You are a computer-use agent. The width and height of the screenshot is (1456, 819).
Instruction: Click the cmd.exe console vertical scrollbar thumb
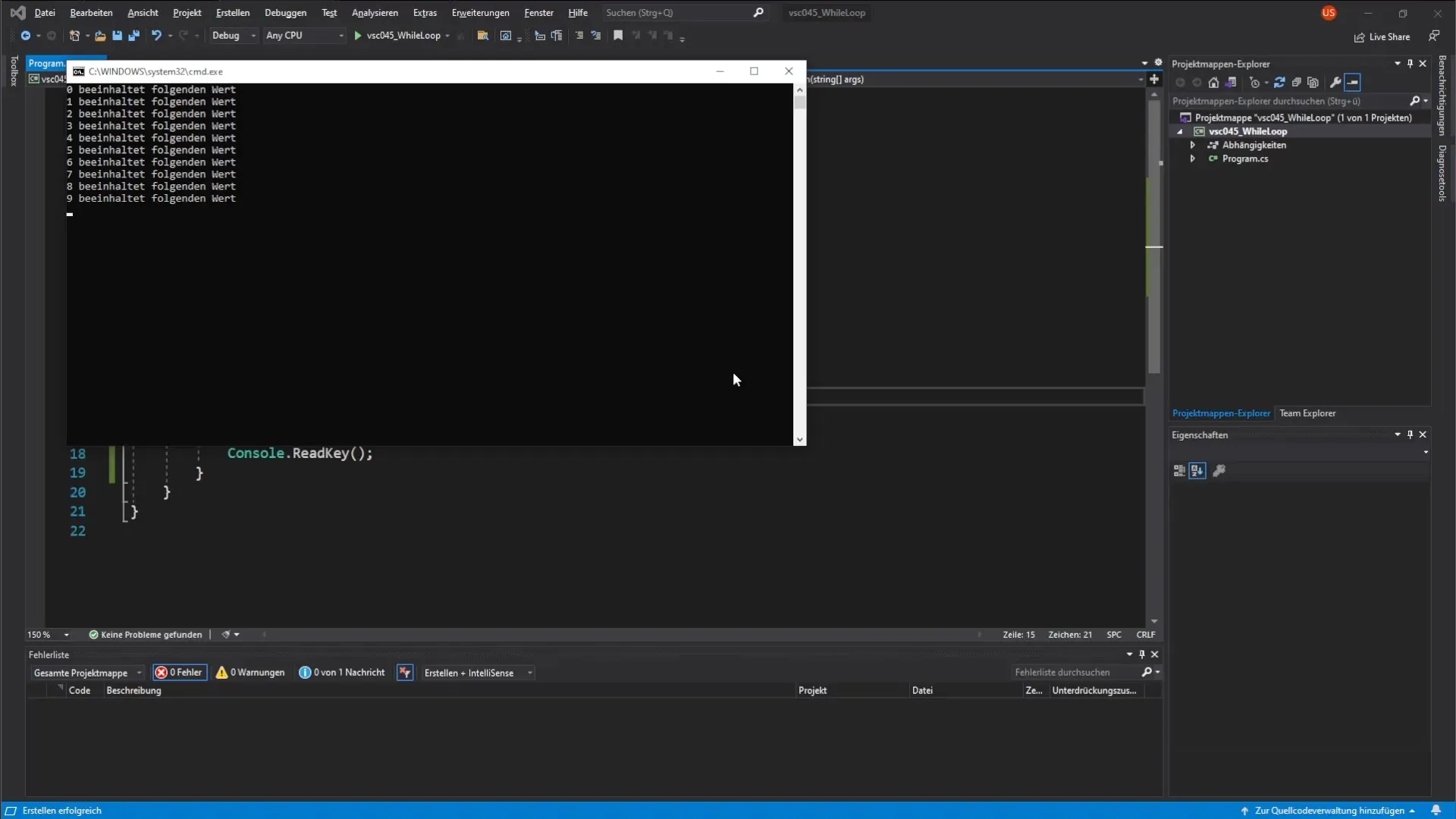coord(799,102)
